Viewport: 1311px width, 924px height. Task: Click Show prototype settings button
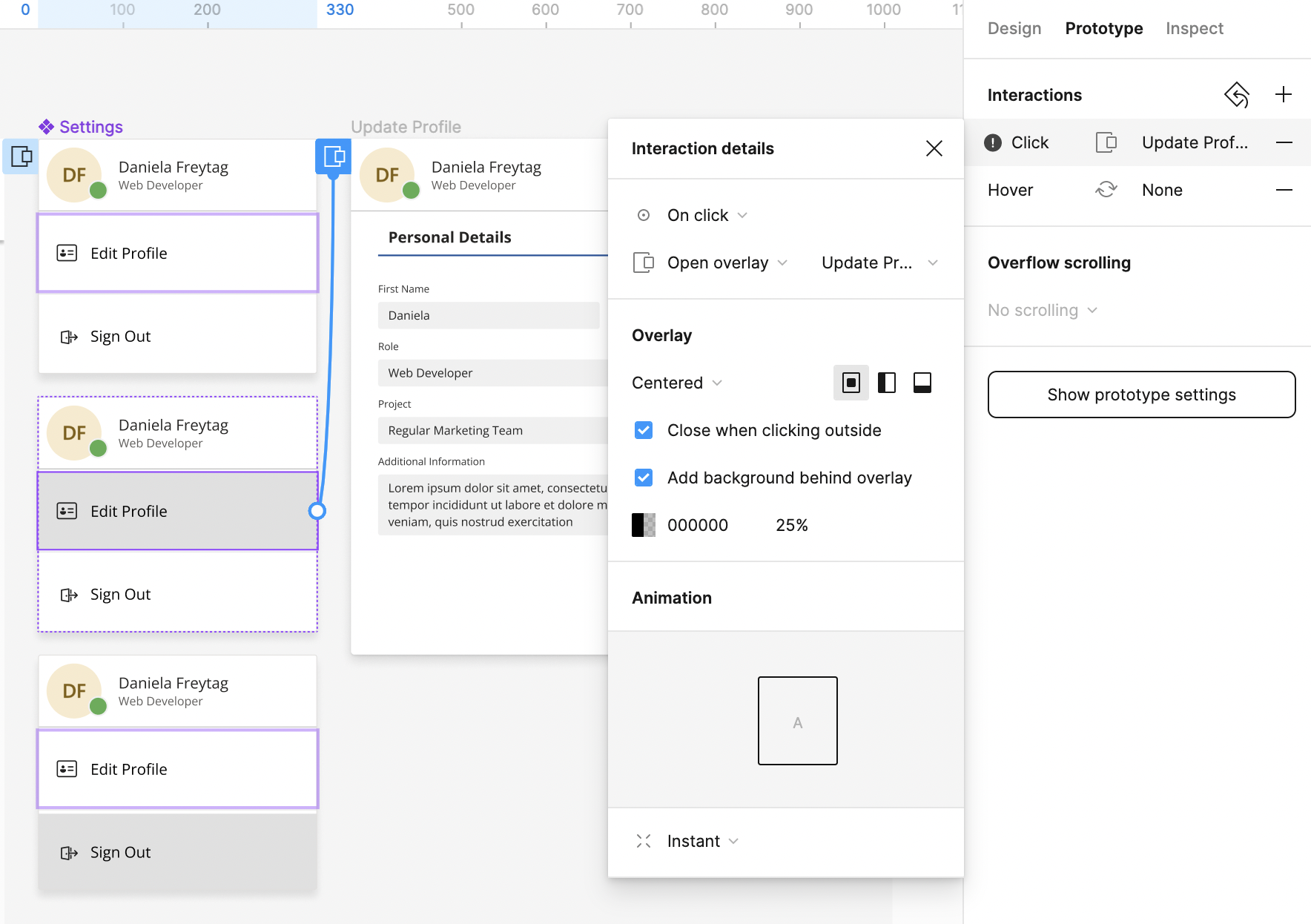pyautogui.click(x=1142, y=395)
